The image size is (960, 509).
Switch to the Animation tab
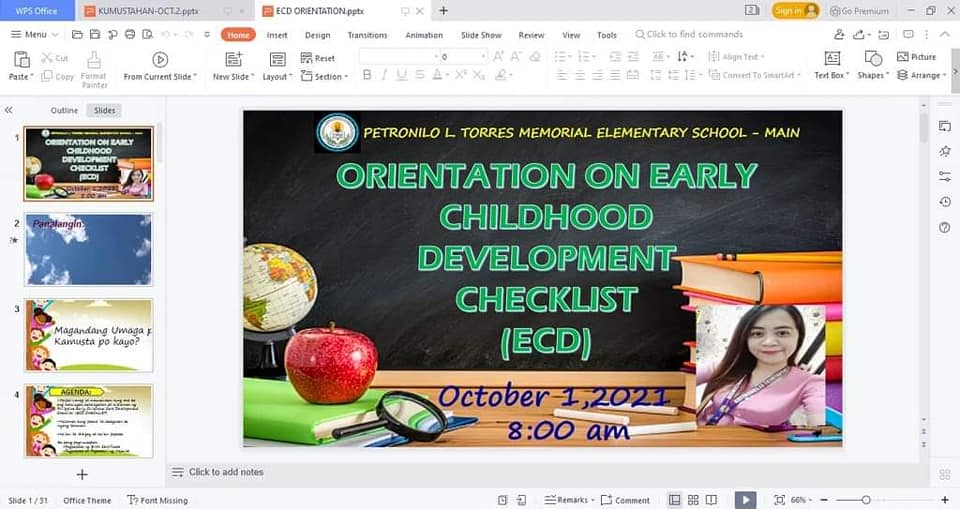(x=424, y=35)
